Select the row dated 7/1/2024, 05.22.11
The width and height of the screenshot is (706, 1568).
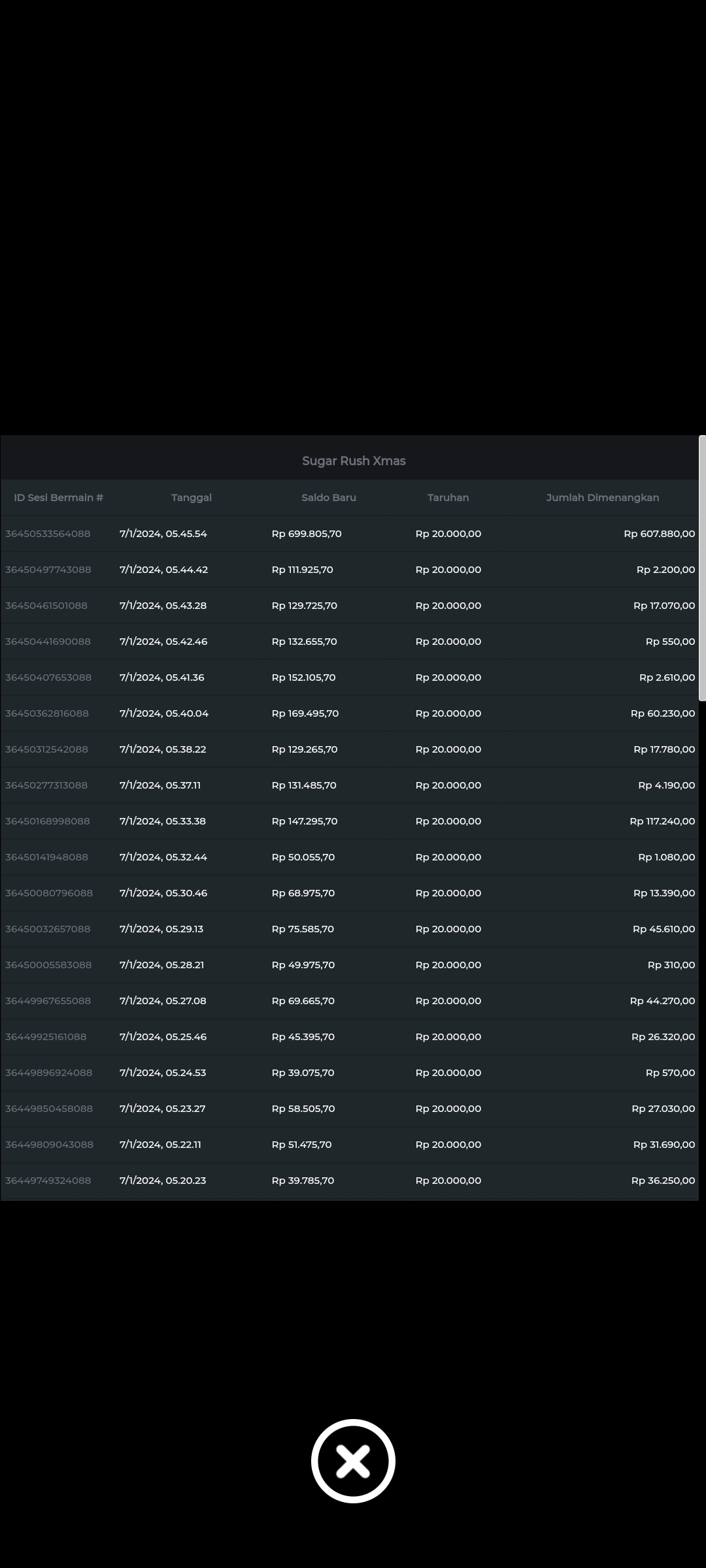tap(160, 1145)
